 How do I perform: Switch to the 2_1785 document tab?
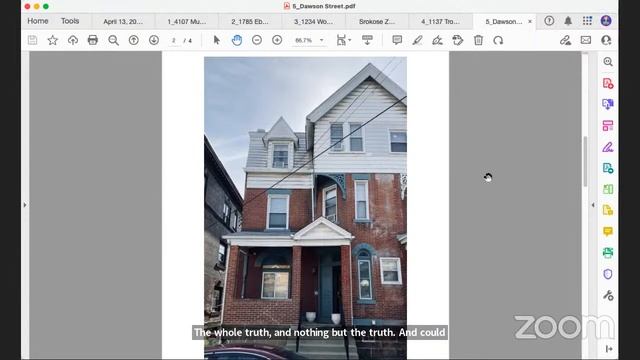click(x=250, y=21)
